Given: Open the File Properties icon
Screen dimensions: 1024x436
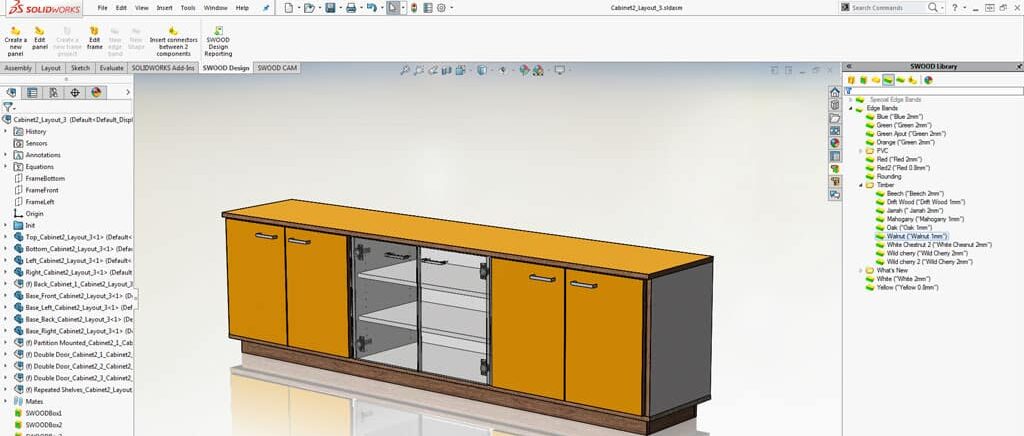Looking at the screenshot, I should point(428,8).
